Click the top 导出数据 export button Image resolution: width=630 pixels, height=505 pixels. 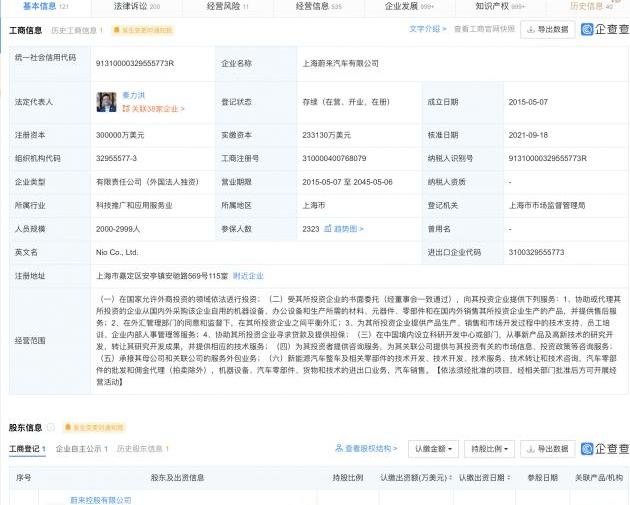tap(548, 29)
